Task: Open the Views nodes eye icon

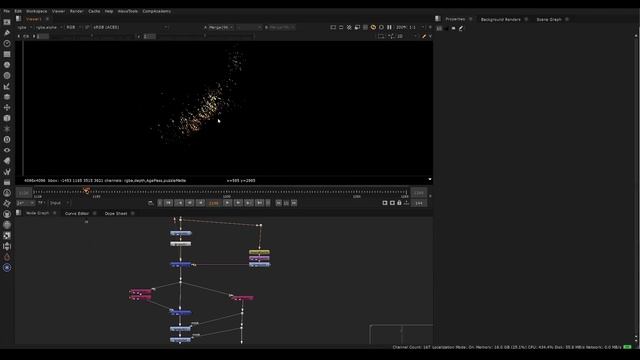Action: click(7, 150)
